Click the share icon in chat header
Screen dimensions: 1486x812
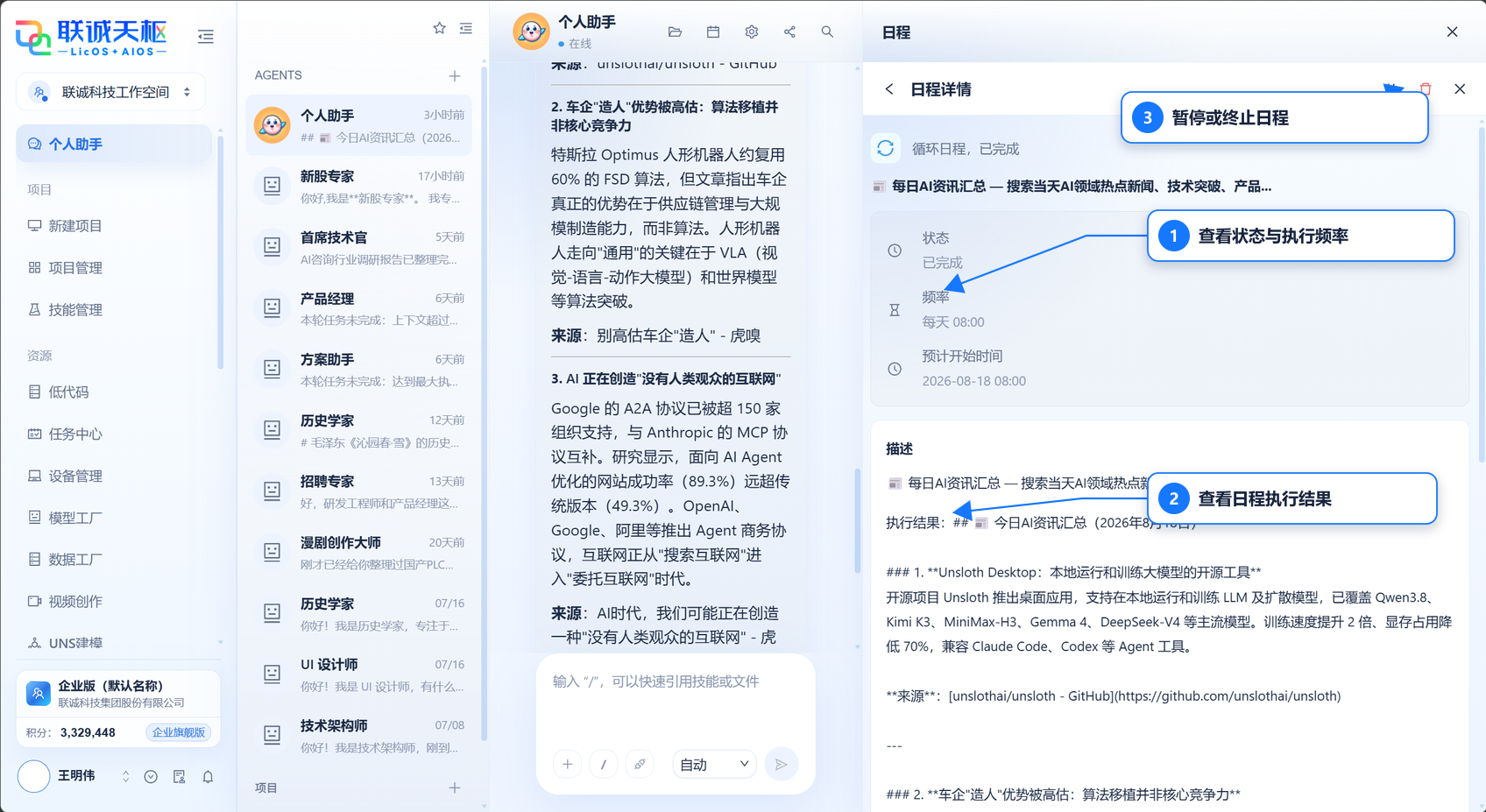(x=789, y=32)
